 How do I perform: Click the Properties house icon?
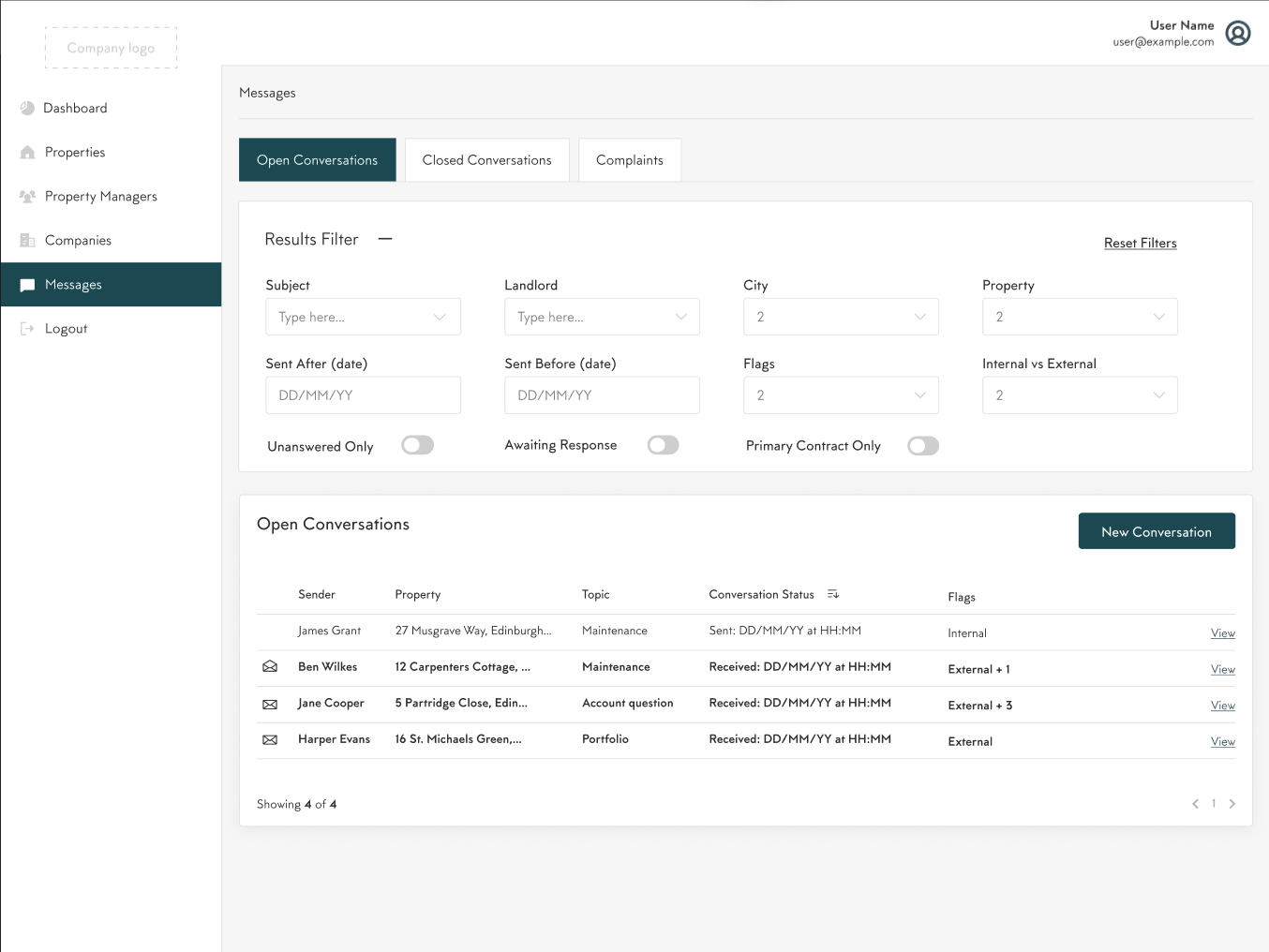click(x=27, y=153)
